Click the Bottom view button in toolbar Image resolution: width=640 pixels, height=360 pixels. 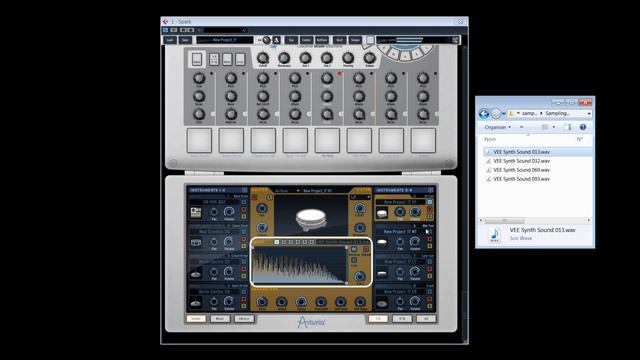322,40
